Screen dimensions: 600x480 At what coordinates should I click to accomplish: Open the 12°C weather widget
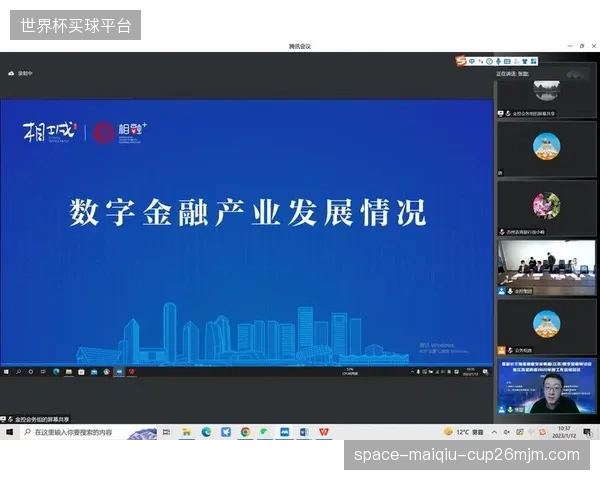click(463, 432)
